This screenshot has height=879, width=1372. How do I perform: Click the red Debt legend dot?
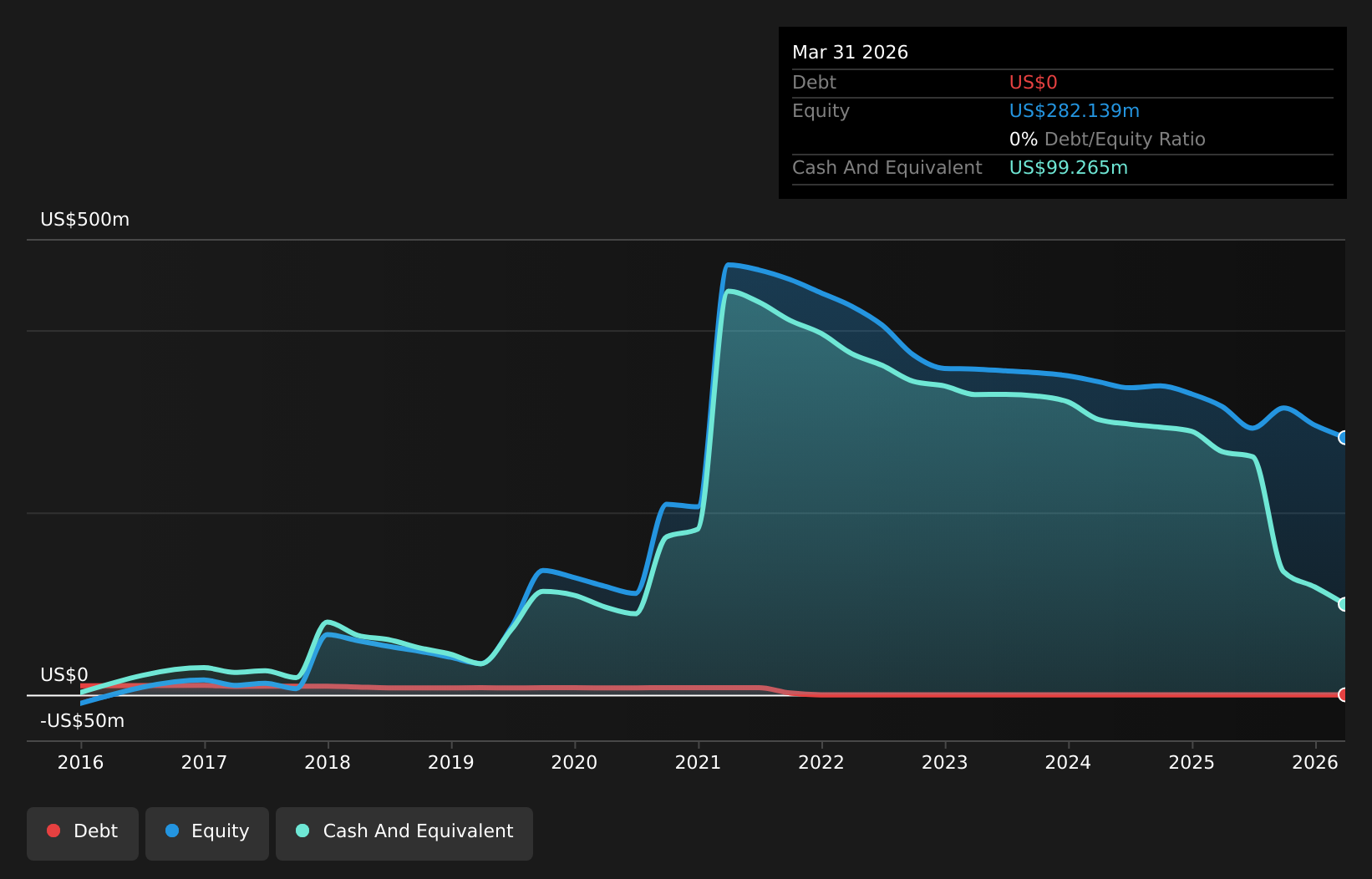pyautogui.click(x=53, y=831)
